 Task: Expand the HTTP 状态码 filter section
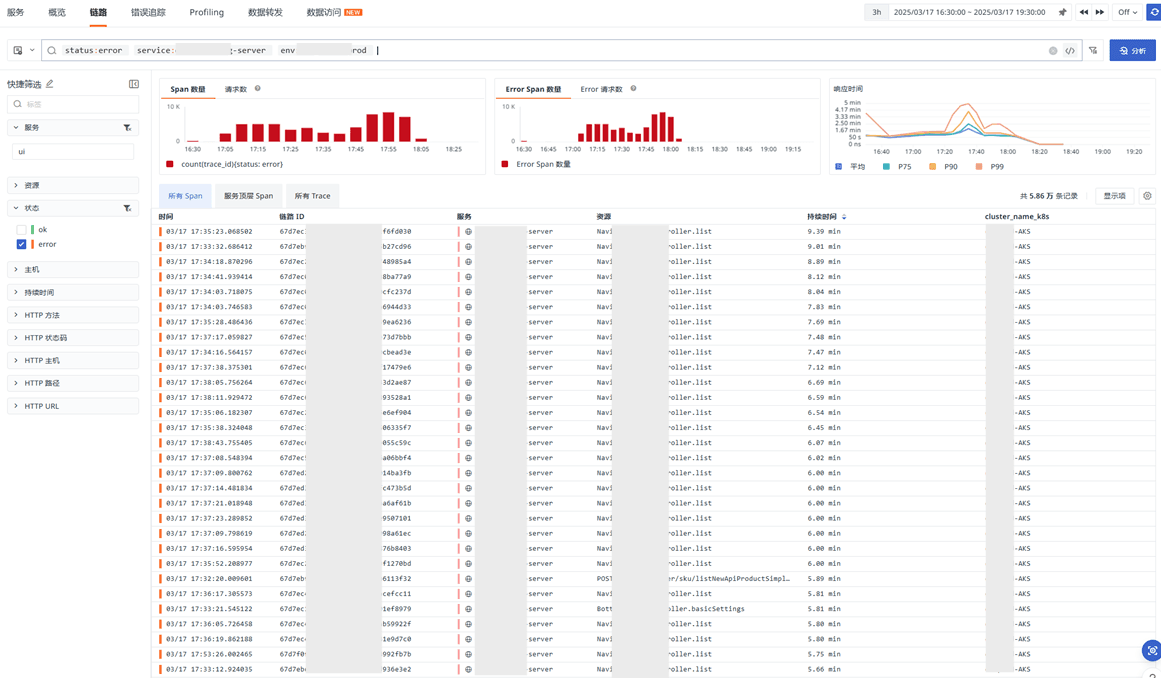(x=45, y=338)
